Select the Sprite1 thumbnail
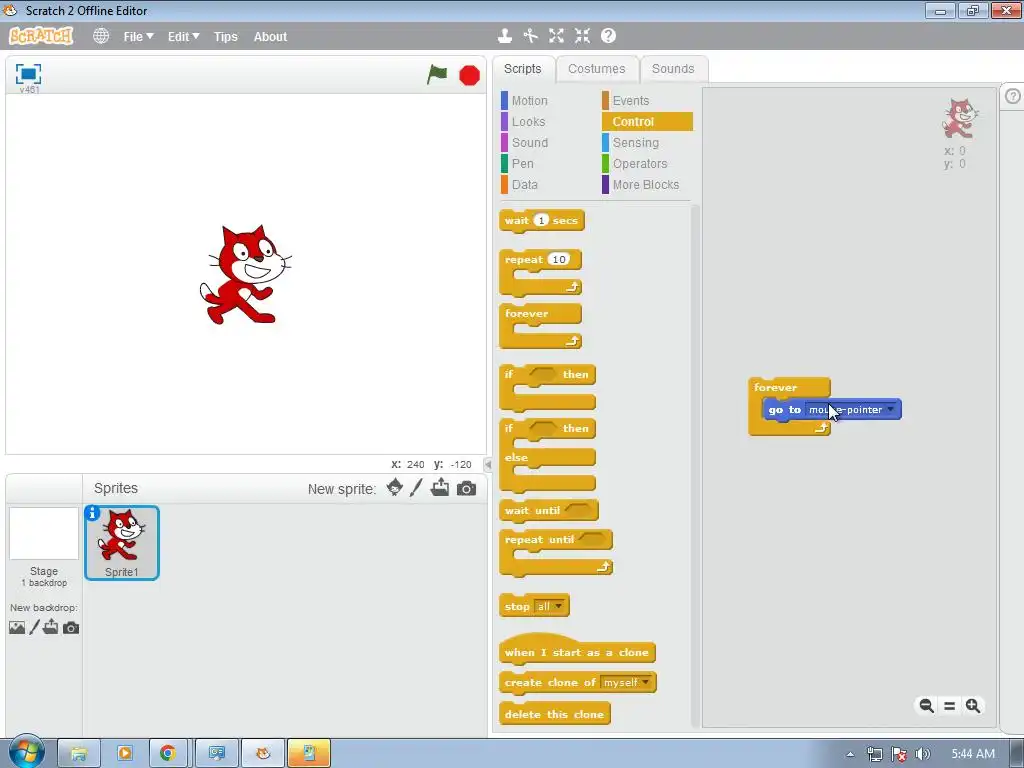Viewport: 1024px width, 768px height. 121,542
